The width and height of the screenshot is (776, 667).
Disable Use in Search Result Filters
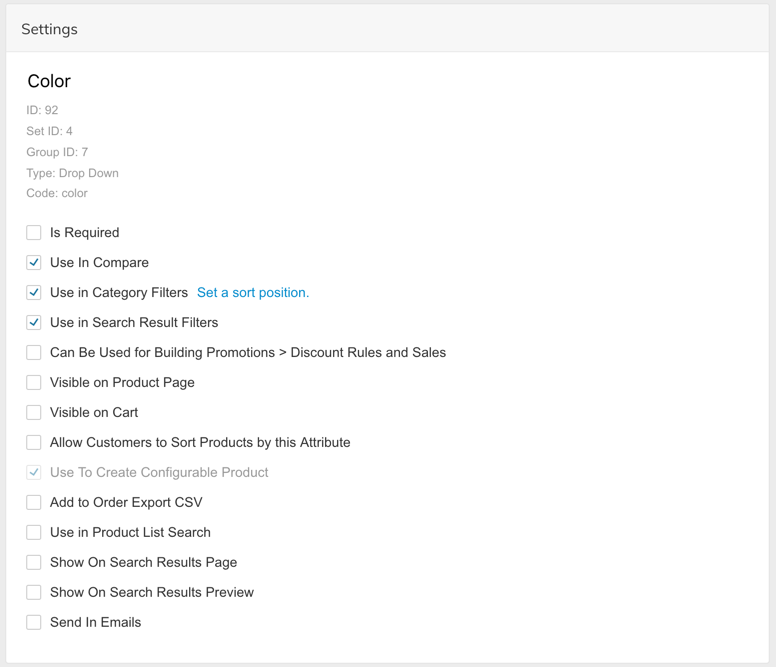34,323
